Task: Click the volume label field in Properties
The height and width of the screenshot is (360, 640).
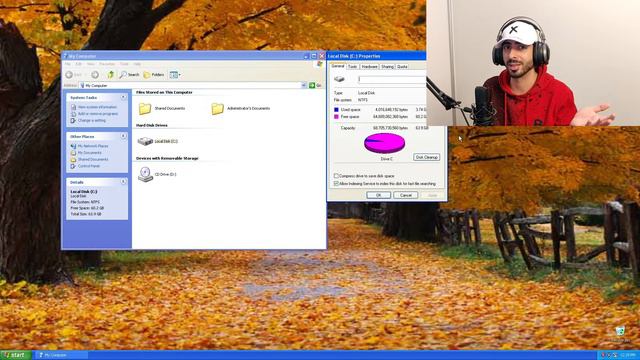Action: point(392,79)
